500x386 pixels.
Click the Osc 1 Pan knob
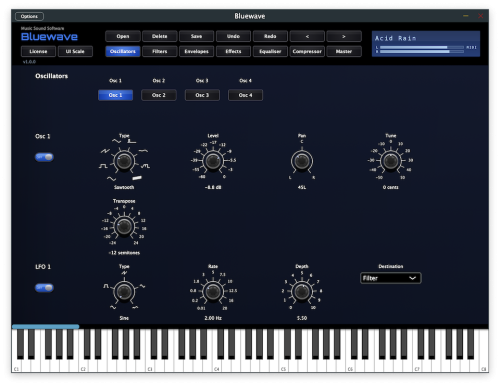pyautogui.click(x=302, y=161)
